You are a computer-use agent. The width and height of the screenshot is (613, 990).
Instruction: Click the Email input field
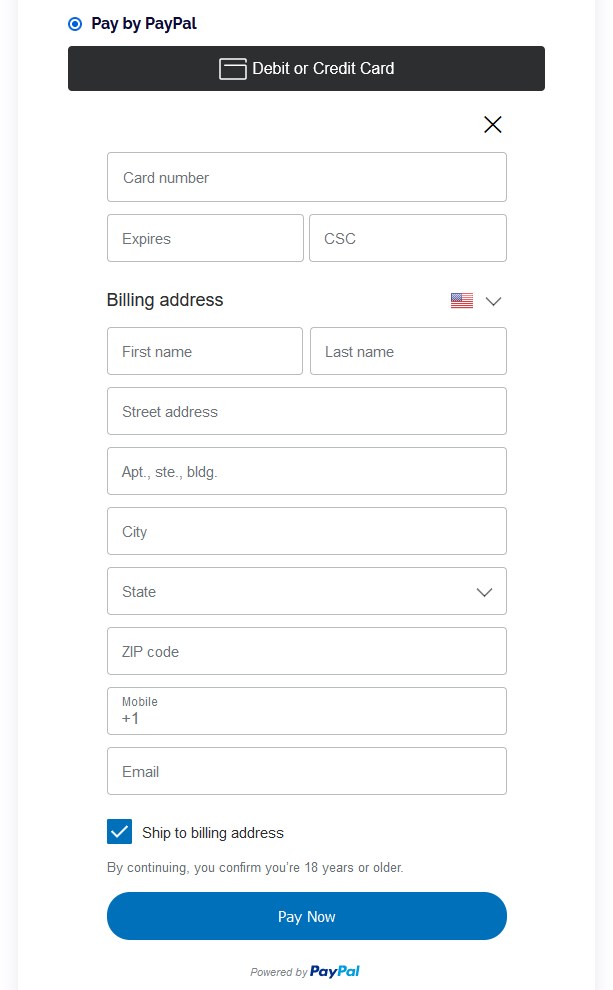point(307,771)
